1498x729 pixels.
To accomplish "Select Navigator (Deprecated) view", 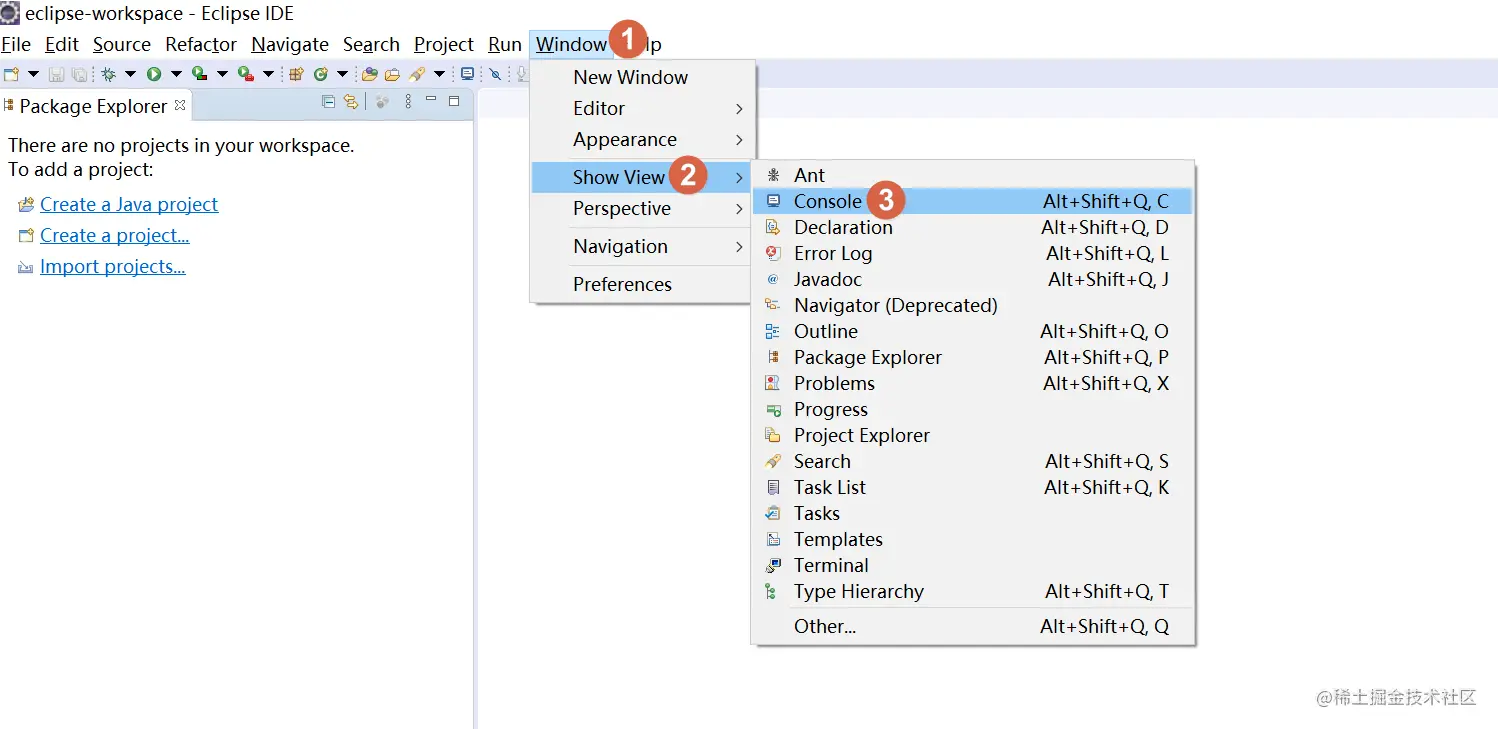I will 973,305.
